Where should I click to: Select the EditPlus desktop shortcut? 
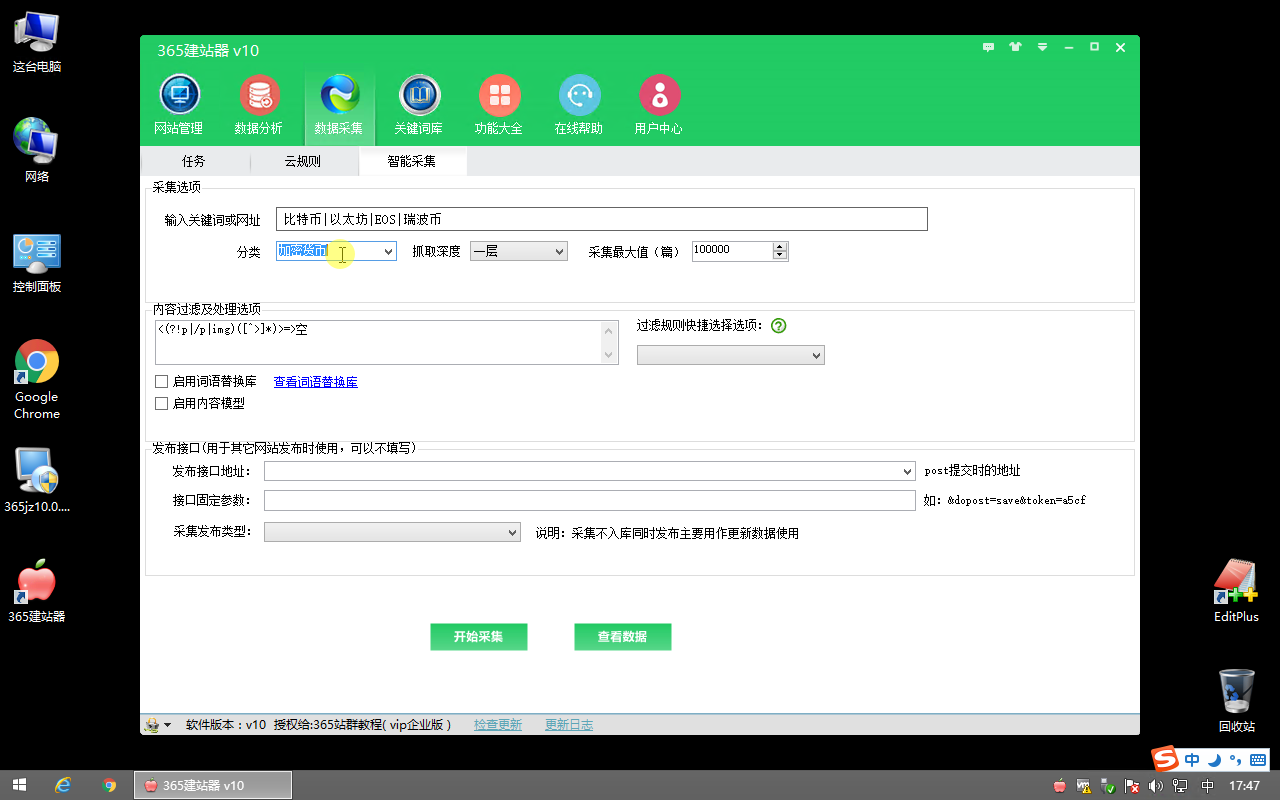(x=1236, y=591)
